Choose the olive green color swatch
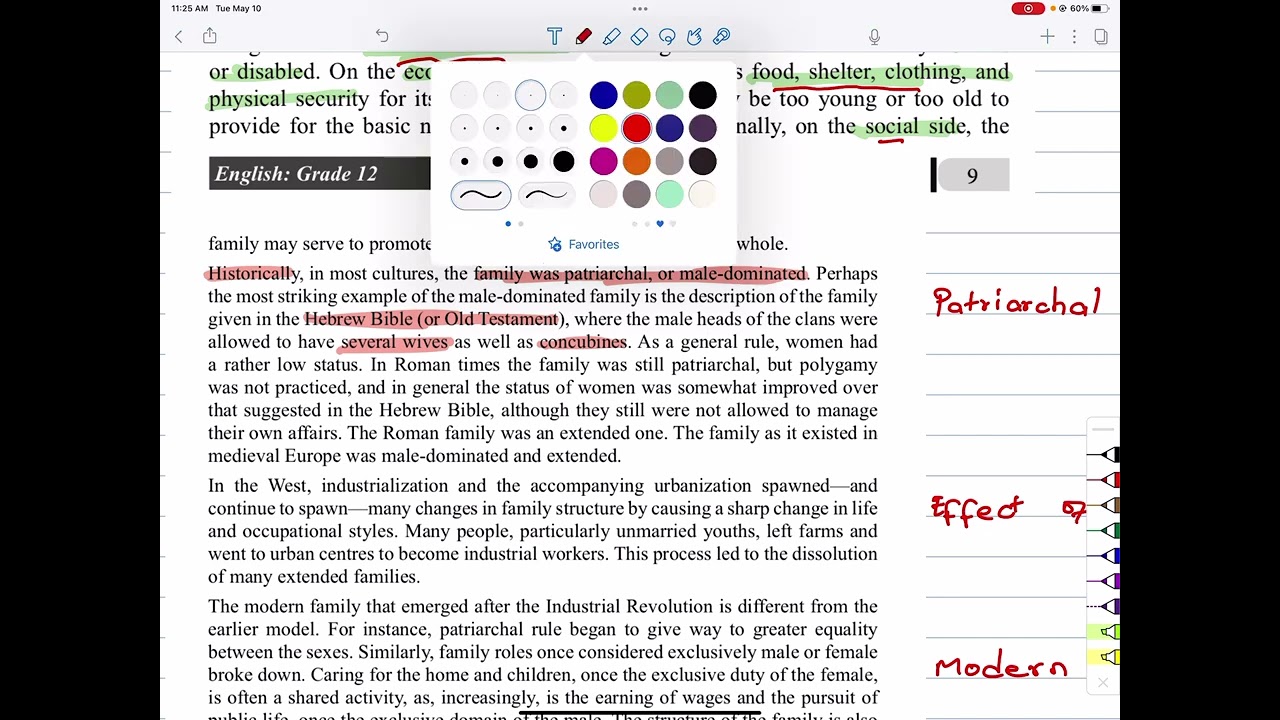The height and width of the screenshot is (720, 1280). [x=636, y=95]
